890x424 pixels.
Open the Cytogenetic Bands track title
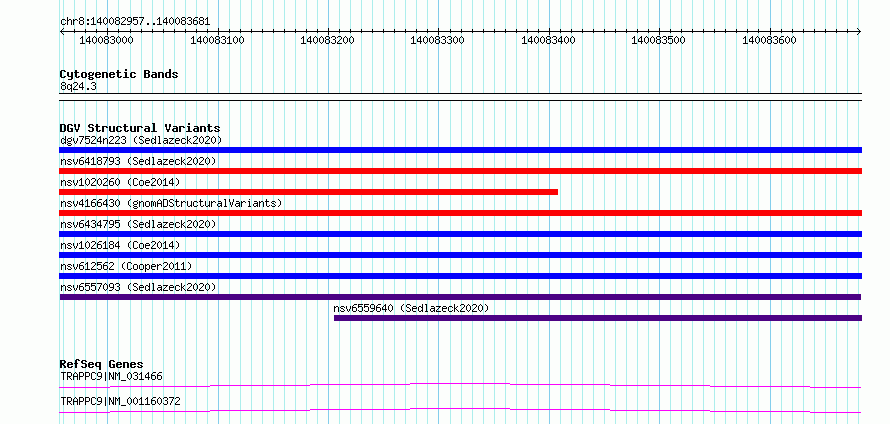[119, 74]
